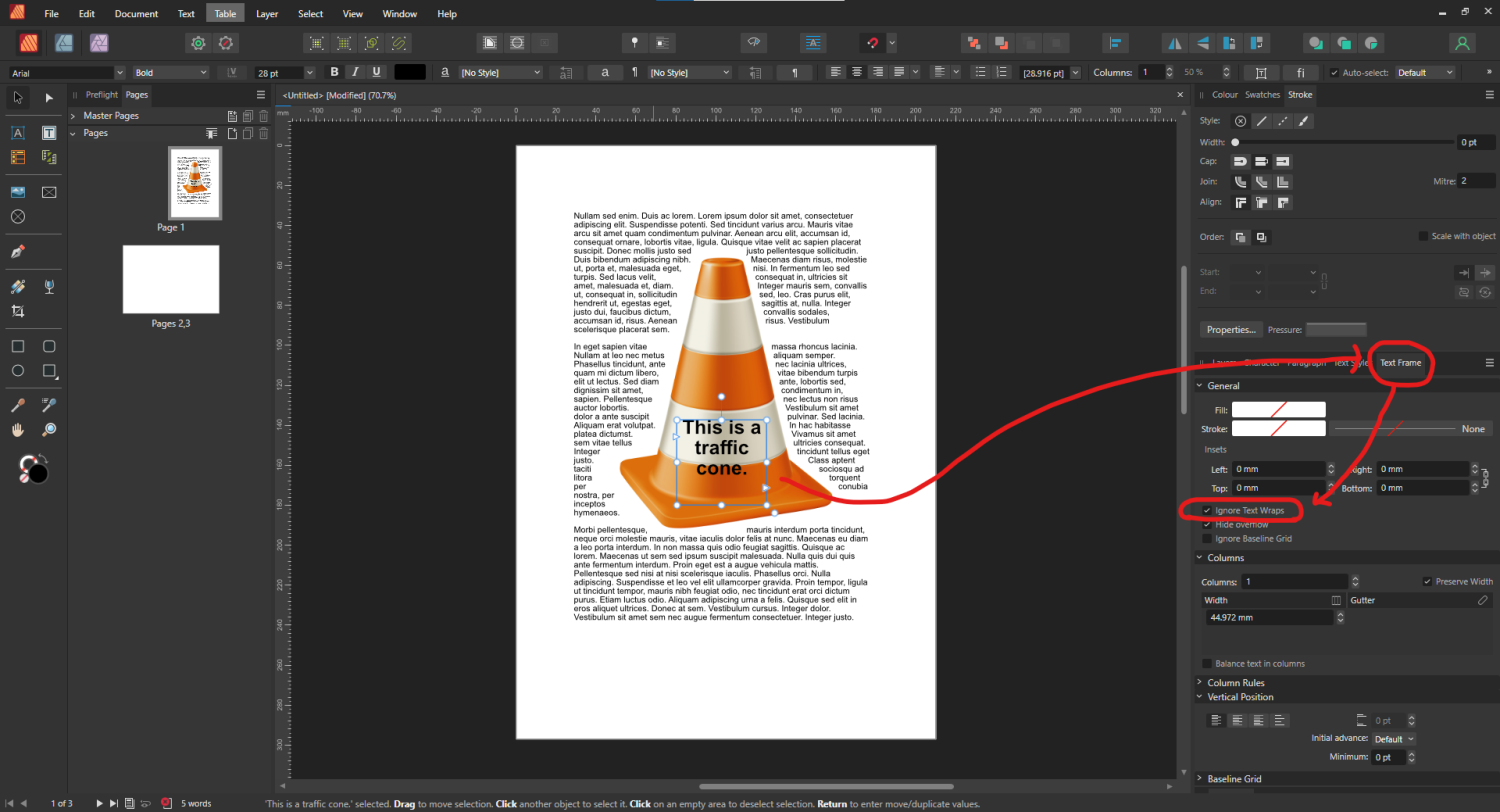The image size is (1500, 812).
Task: Click the Properties button in the Stroke panel
Action: click(x=1231, y=329)
